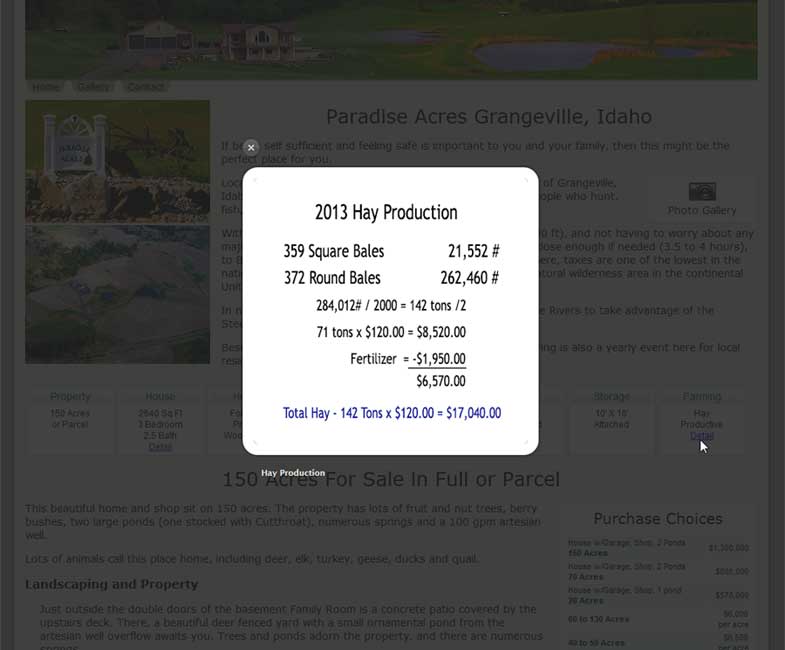Click the '60 to 130 Acres' purchase choice

pyautogui.click(x=598, y=619)
